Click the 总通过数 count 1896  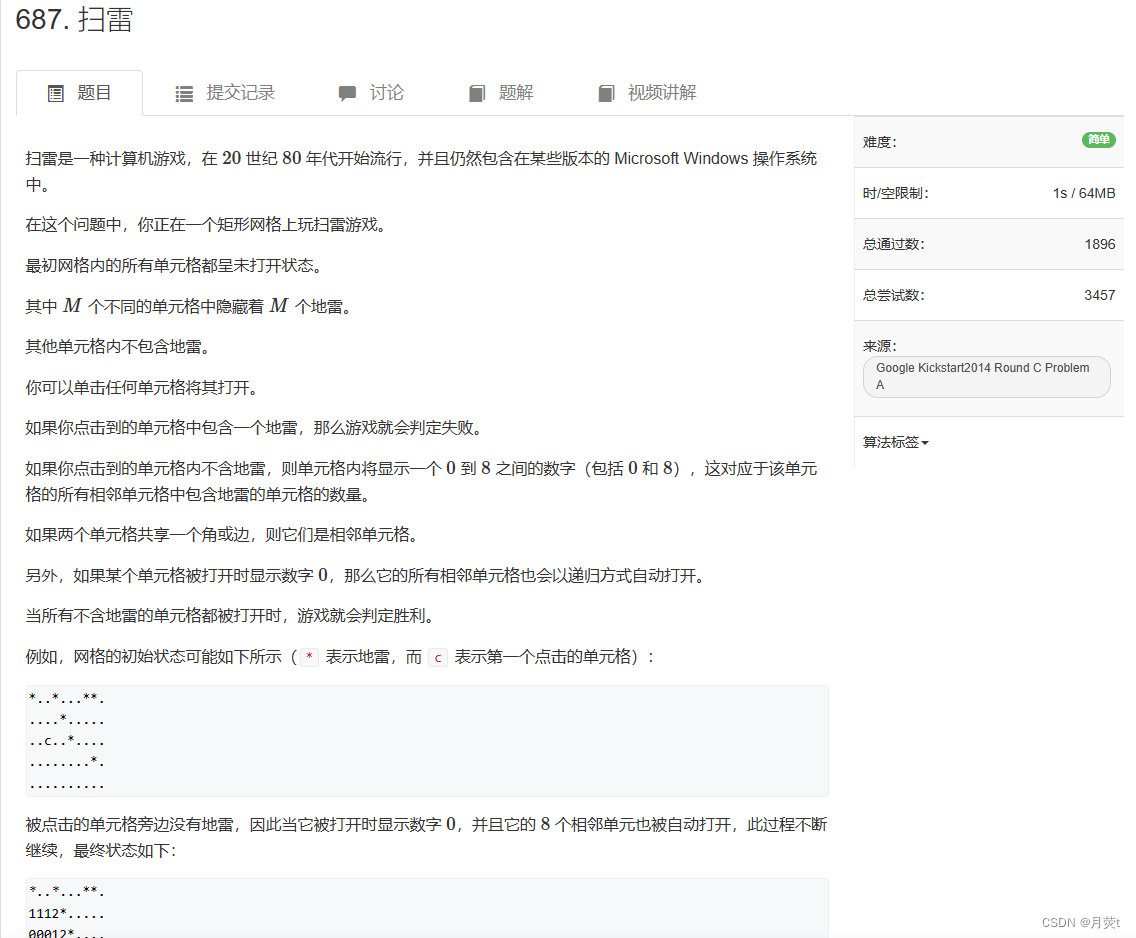1101,243
